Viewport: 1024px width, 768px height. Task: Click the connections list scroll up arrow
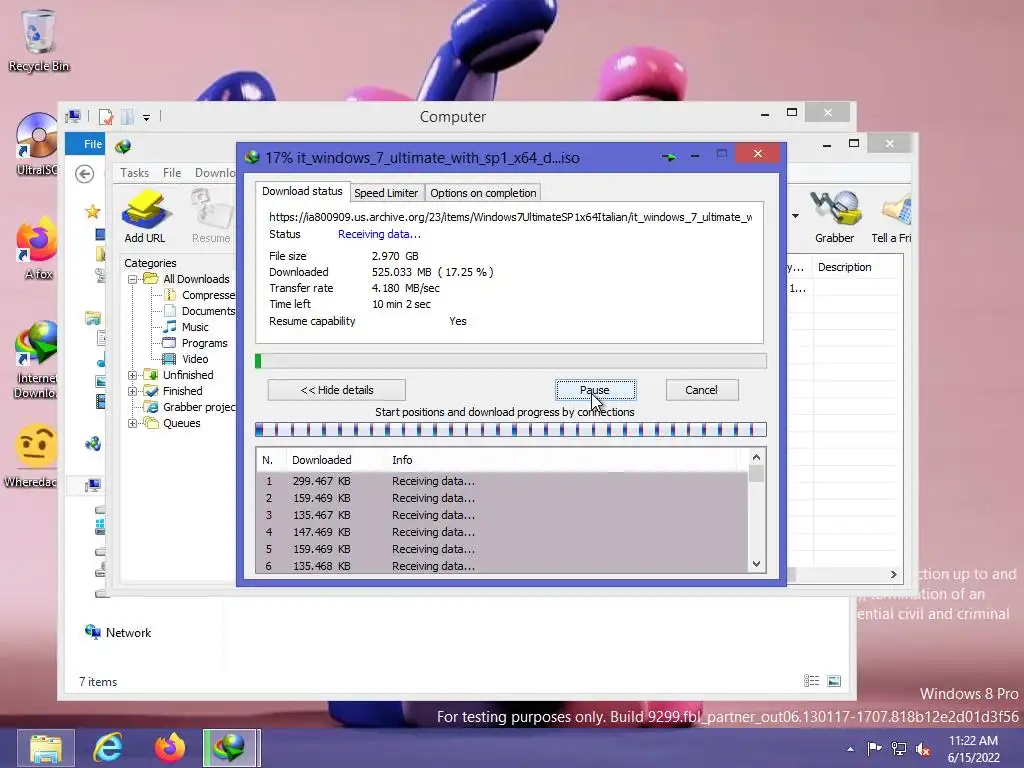tap(756, 457)
